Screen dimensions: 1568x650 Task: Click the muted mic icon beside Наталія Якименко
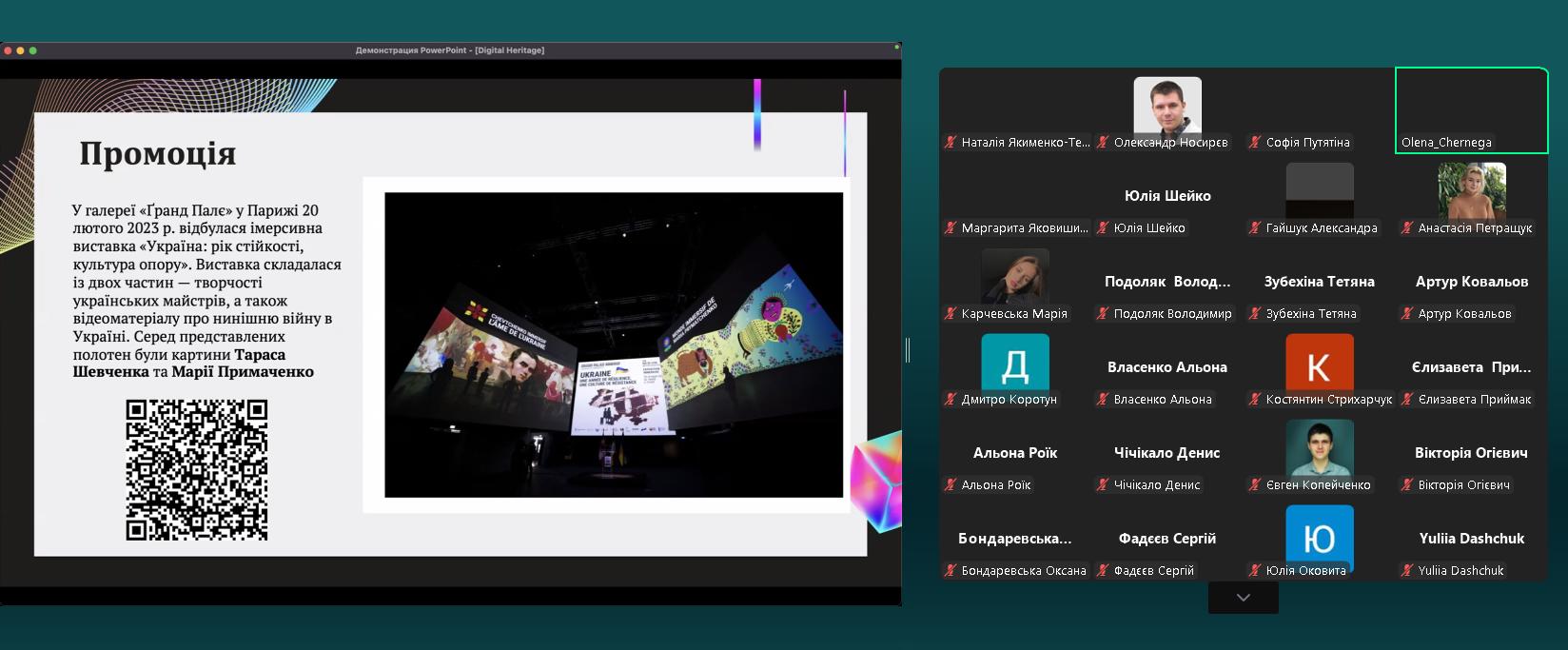950,143
